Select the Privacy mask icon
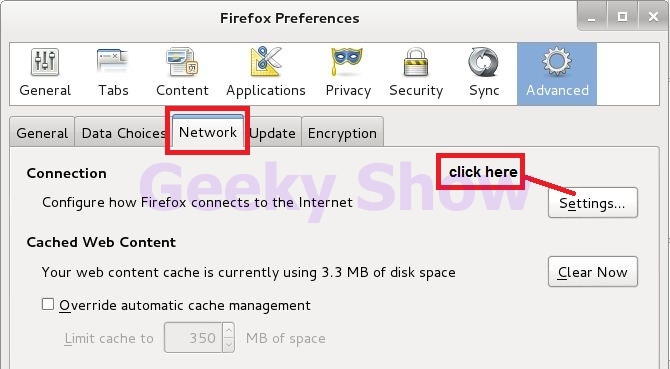 [x=347, y=62]
